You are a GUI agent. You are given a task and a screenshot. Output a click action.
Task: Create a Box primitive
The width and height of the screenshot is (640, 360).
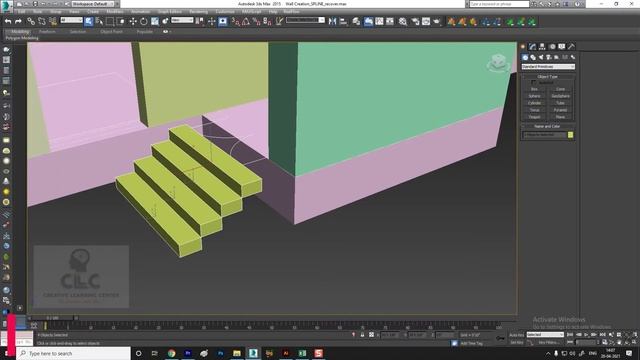pyautogui.click(x=534, y=89)
